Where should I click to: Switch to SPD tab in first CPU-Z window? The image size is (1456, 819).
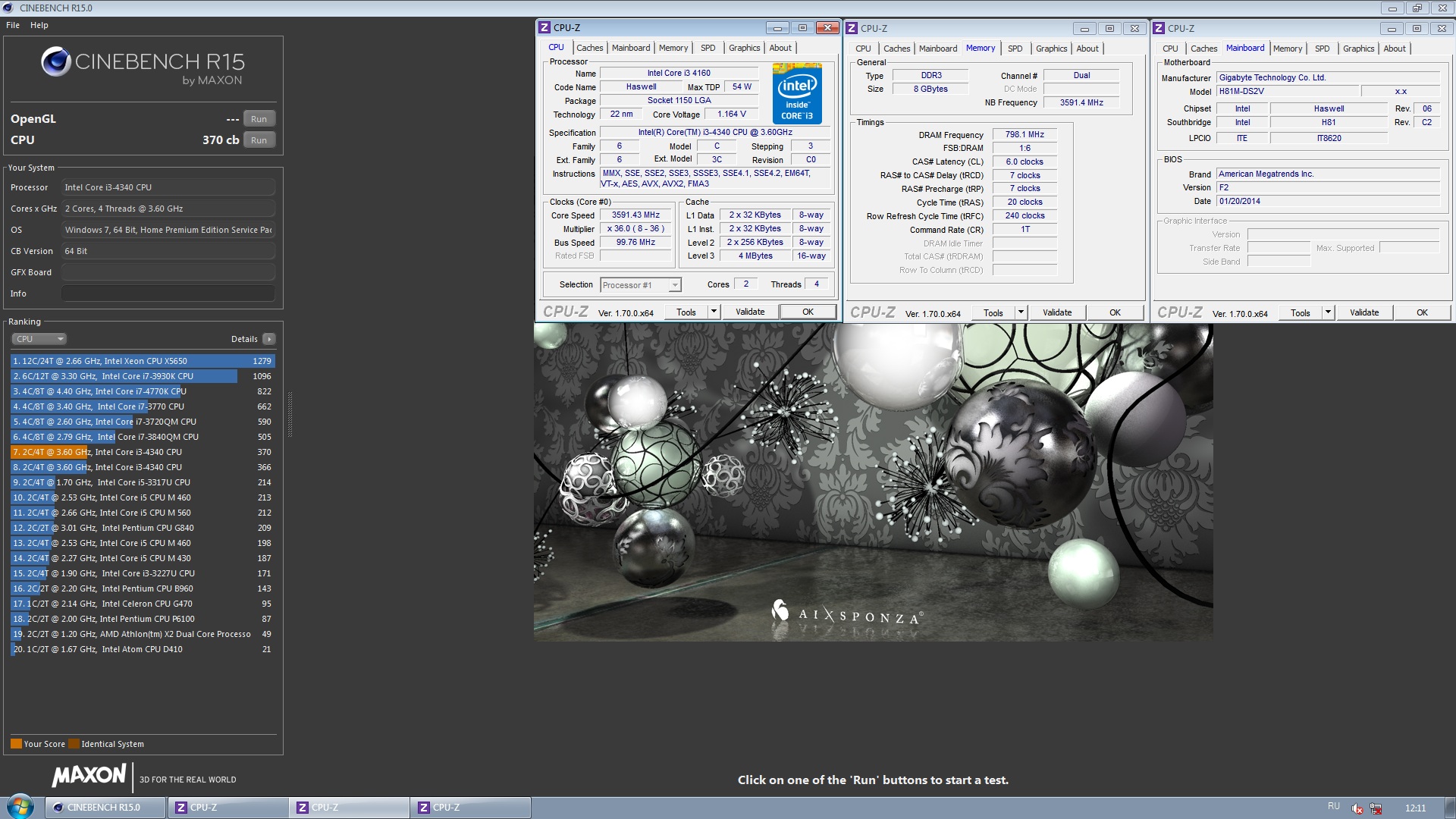(x=708, y=48)
